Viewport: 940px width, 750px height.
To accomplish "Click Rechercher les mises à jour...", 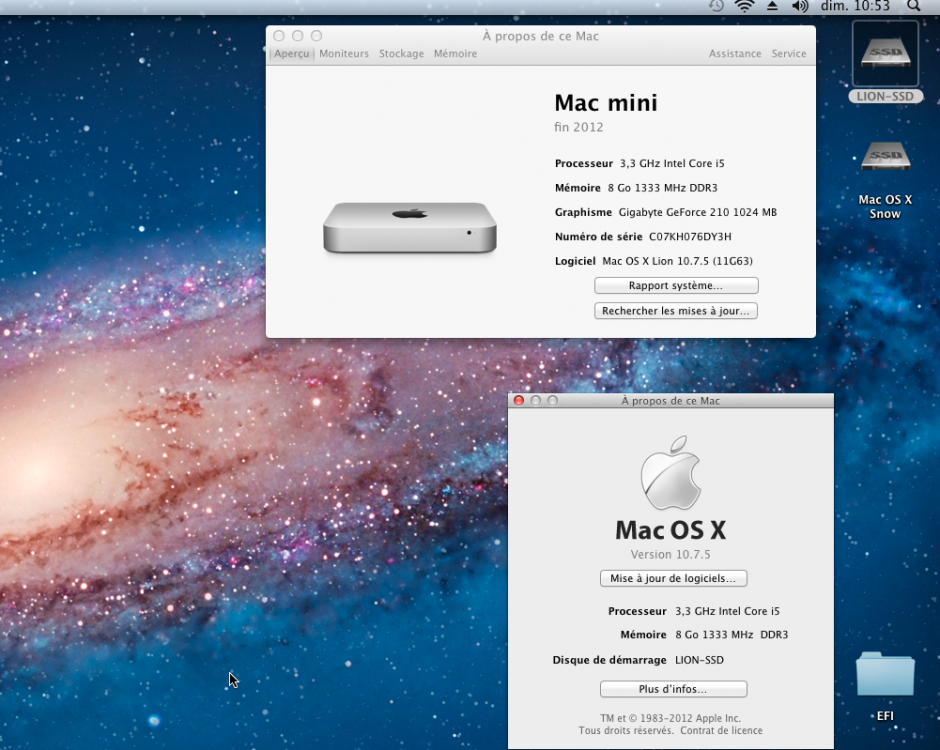I will (x=676, y=311).
